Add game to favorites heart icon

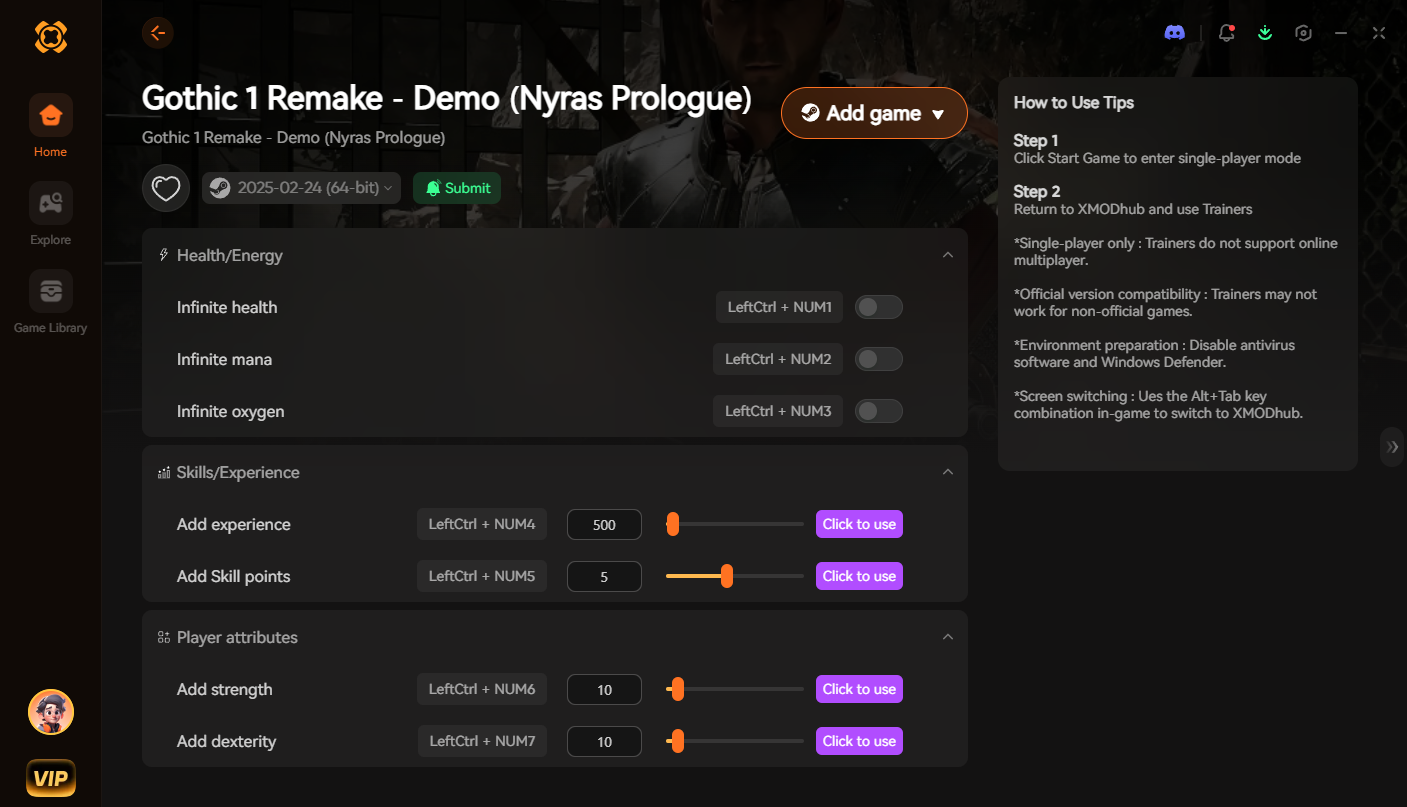point(166,188)
